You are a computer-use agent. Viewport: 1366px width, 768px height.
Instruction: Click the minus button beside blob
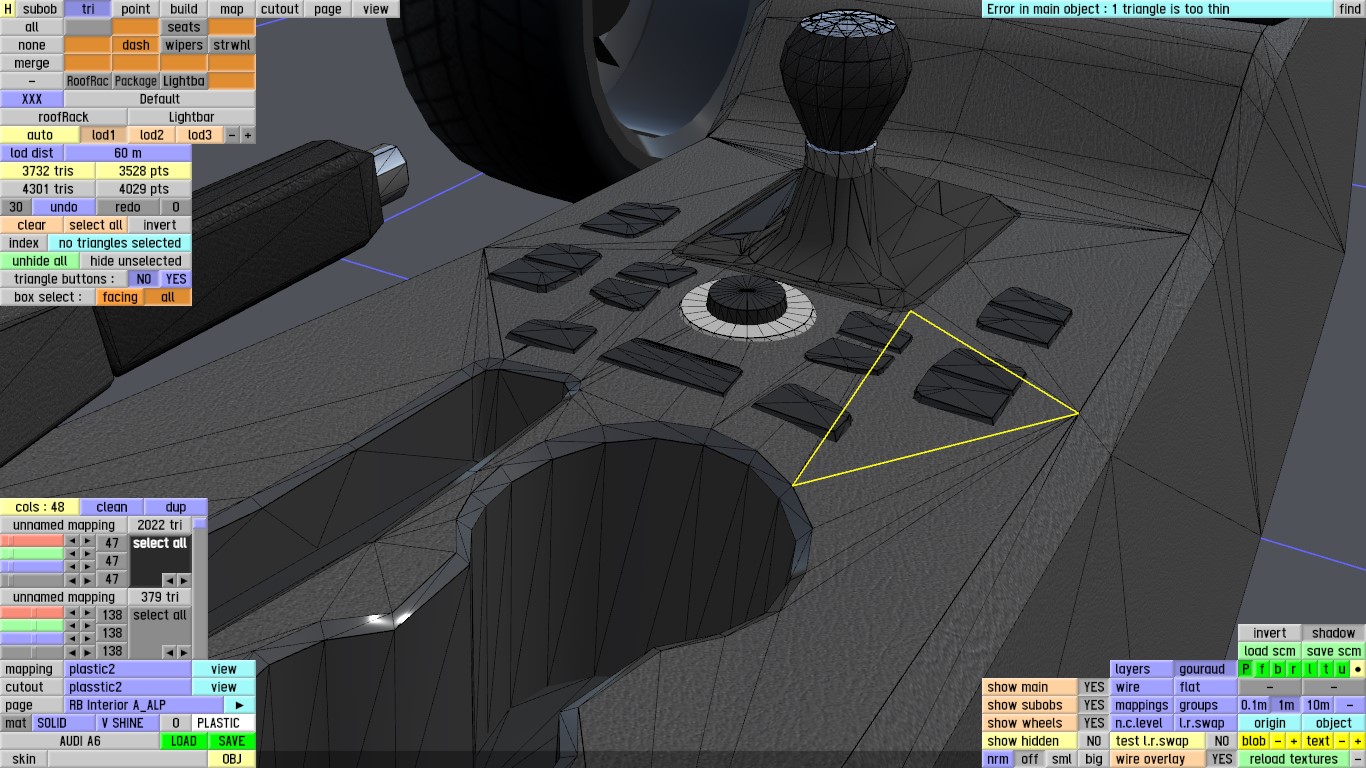1278,741
